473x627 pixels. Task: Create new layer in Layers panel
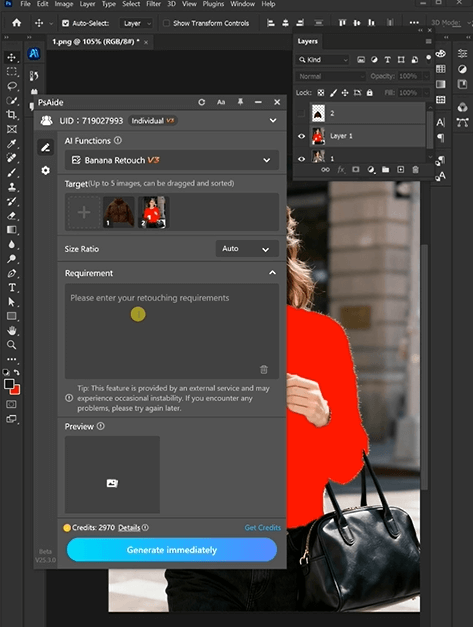[401, 170]
